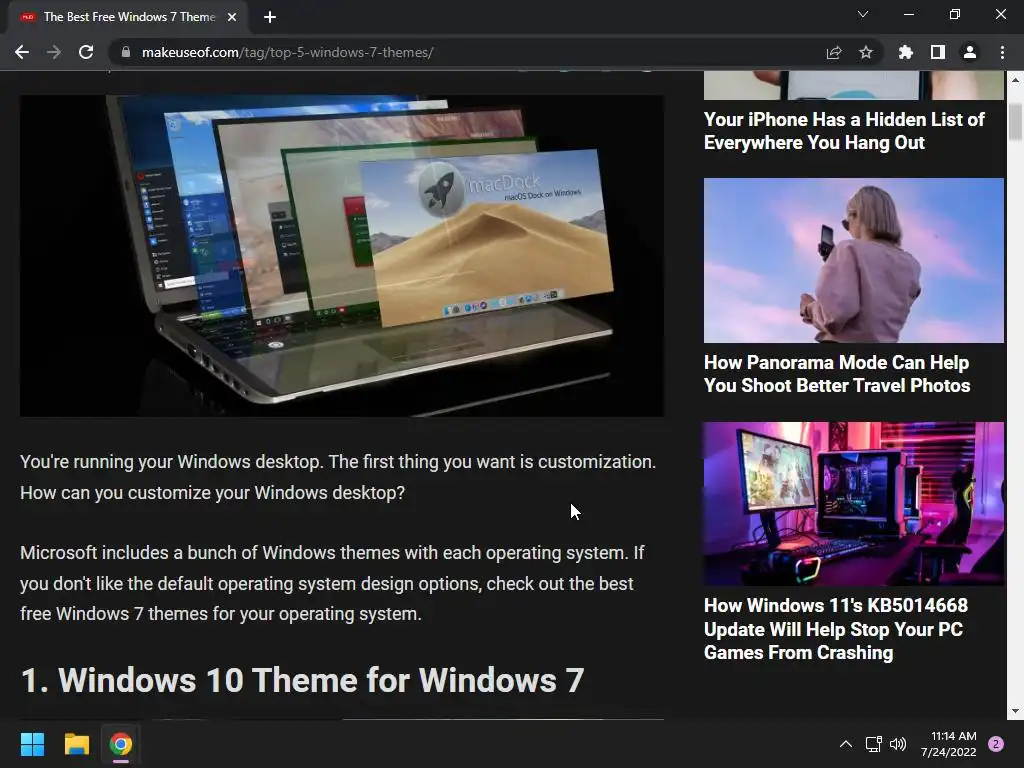Open the clock and date flyout
1024x768 pixels.
pos(949,744)
